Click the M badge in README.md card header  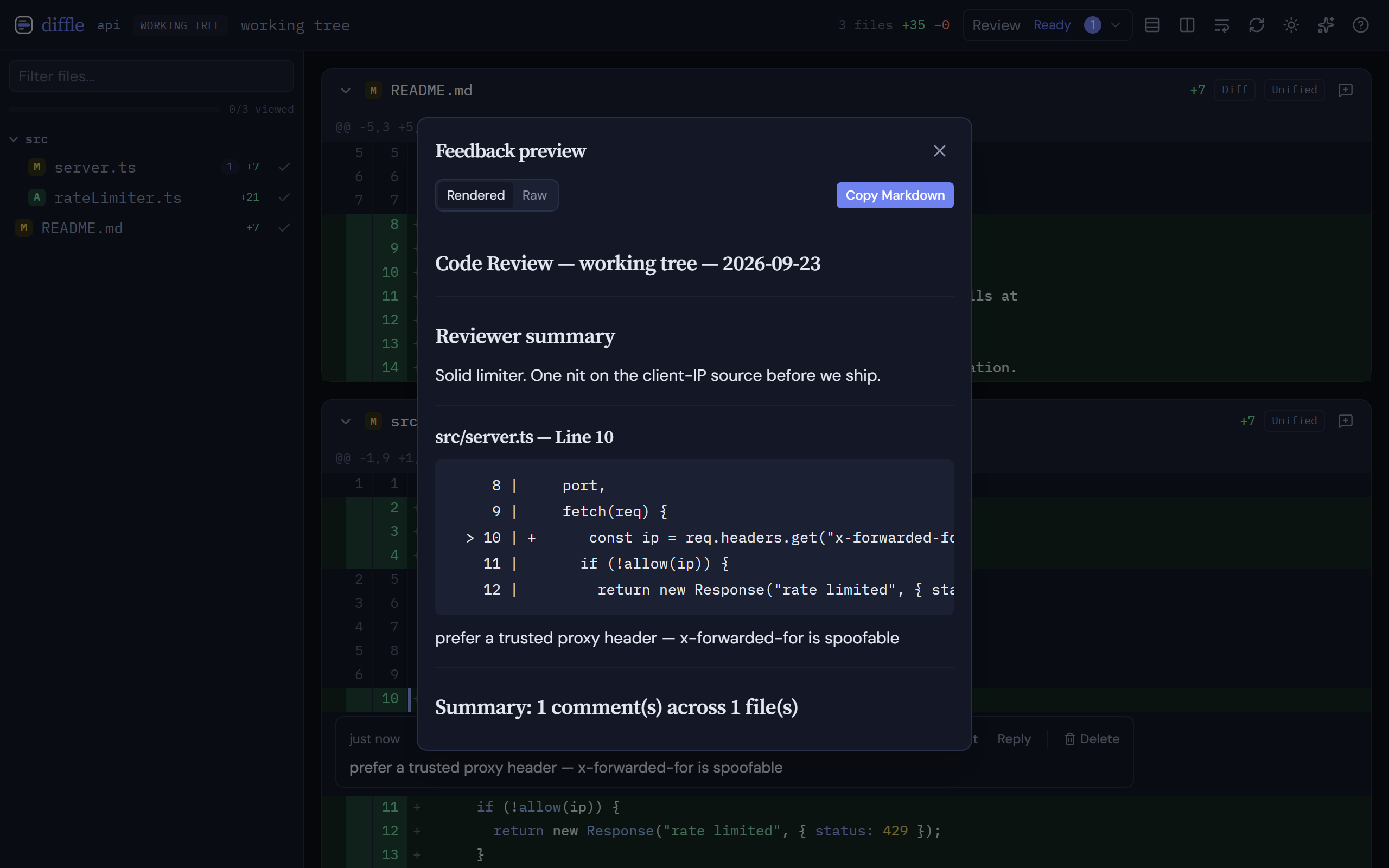[373, 91]
